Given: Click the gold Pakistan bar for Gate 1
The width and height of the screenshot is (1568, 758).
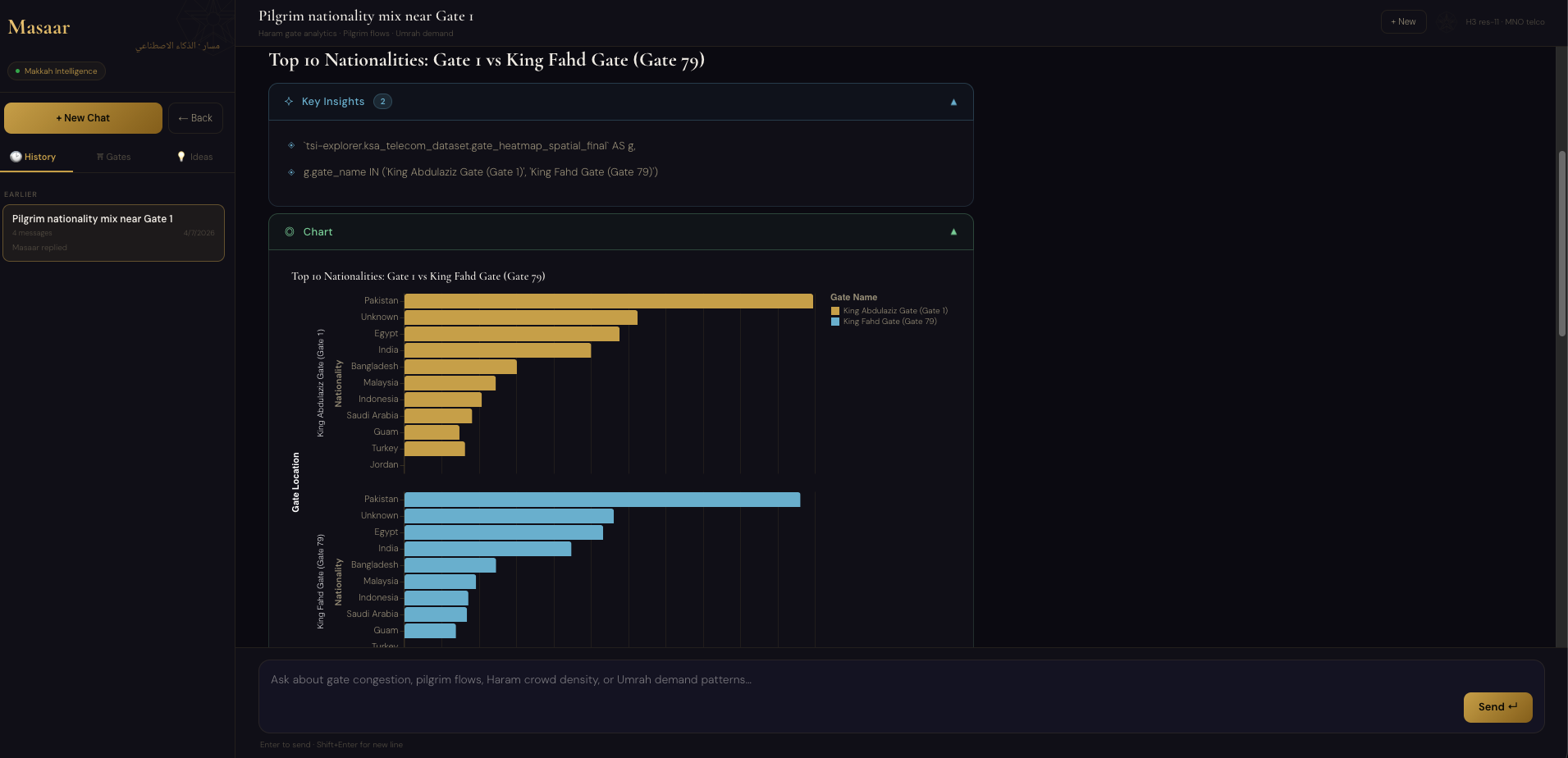Looking at the screenshot, I should tap(609, 301).
